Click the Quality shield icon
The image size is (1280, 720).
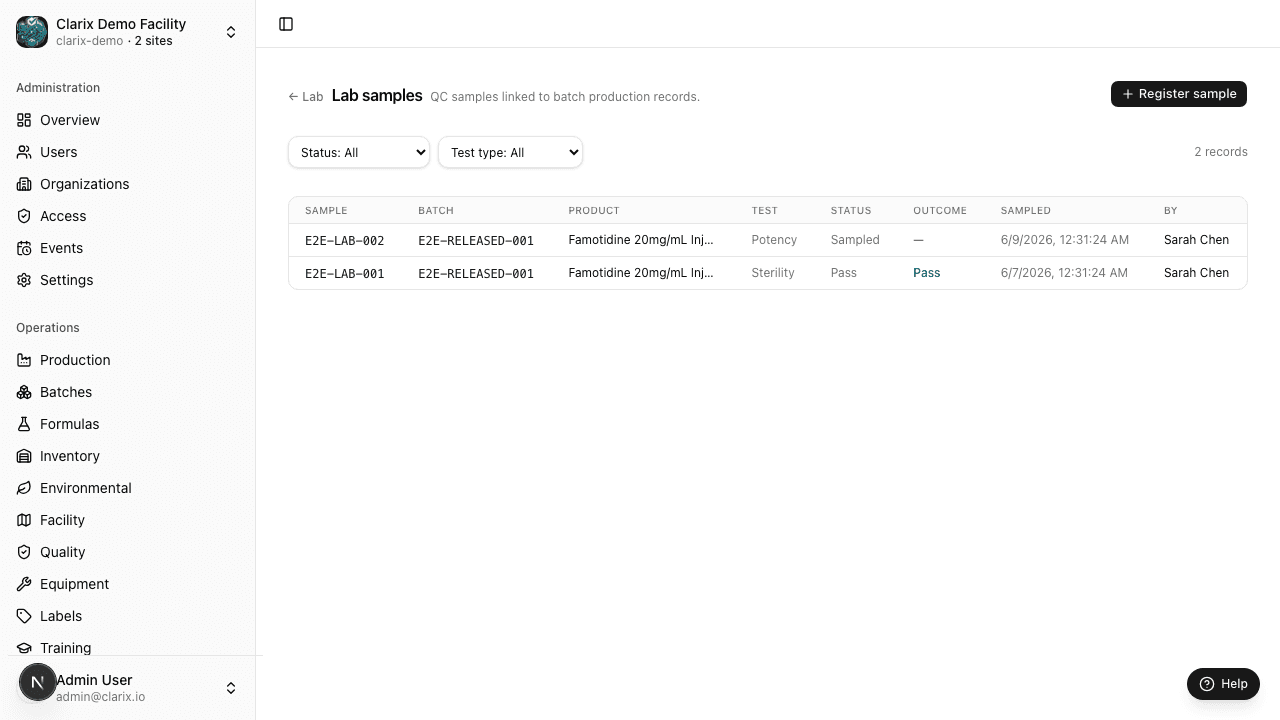24,552
